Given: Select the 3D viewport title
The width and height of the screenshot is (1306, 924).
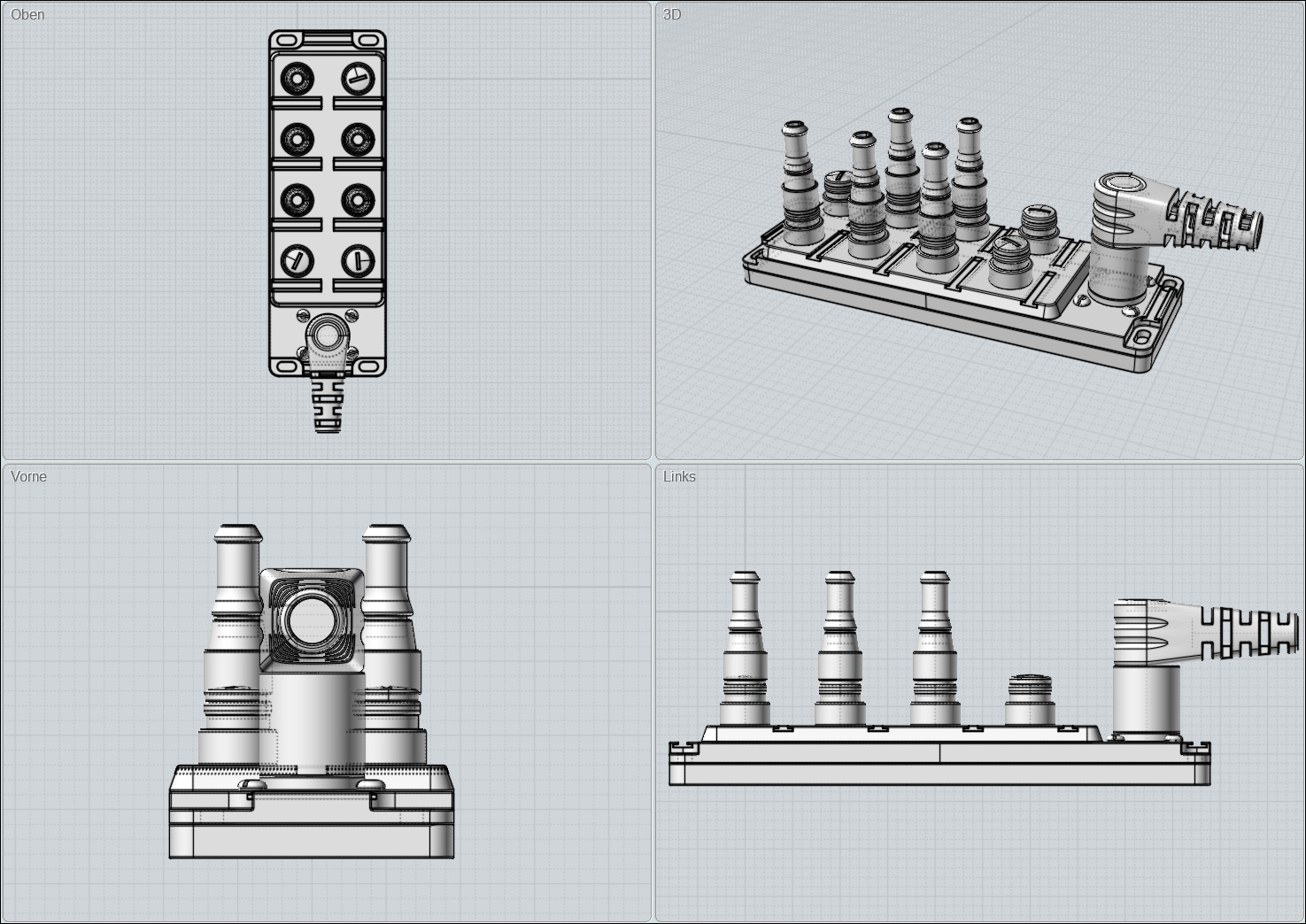Looking at the screenshot, I should pos(672,14).
